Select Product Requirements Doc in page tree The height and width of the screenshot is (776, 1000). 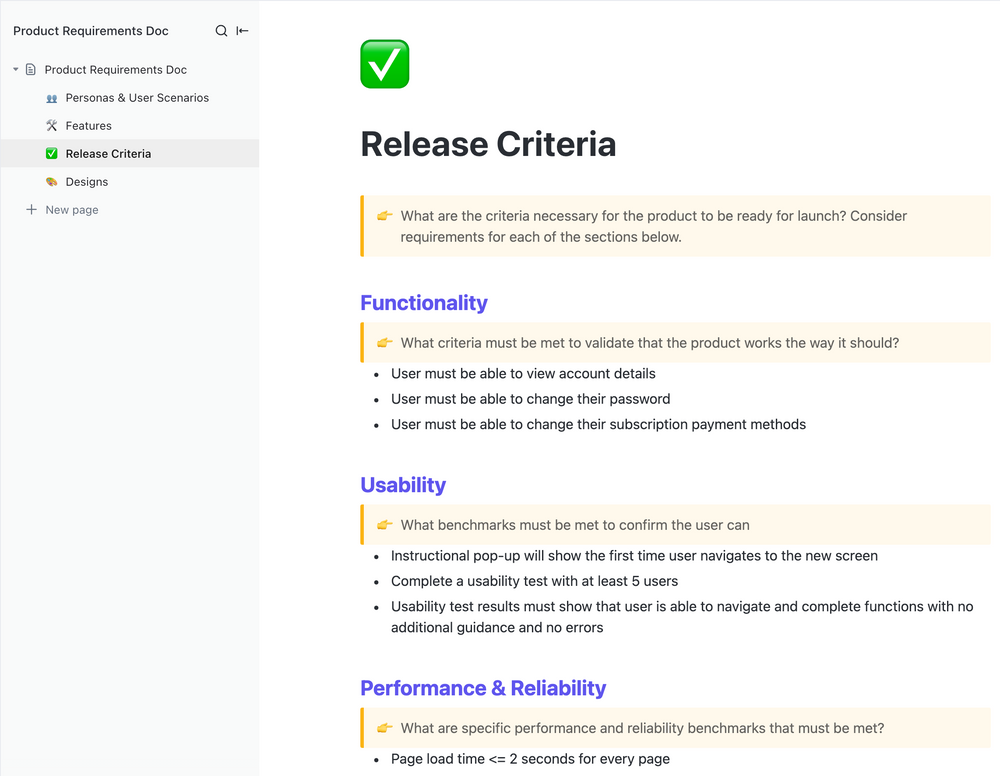pos(116,70)
